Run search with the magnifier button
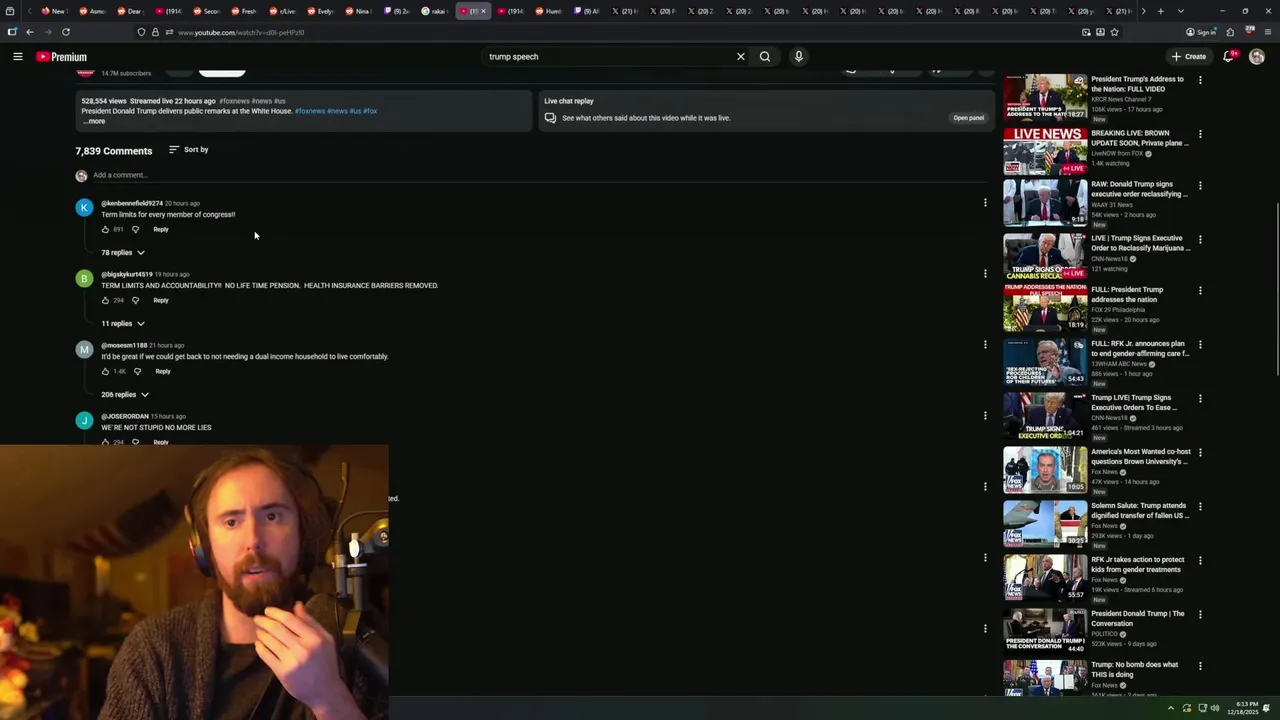The width and height of the screenshot is (1280, 720). click(x=765, y=57)
